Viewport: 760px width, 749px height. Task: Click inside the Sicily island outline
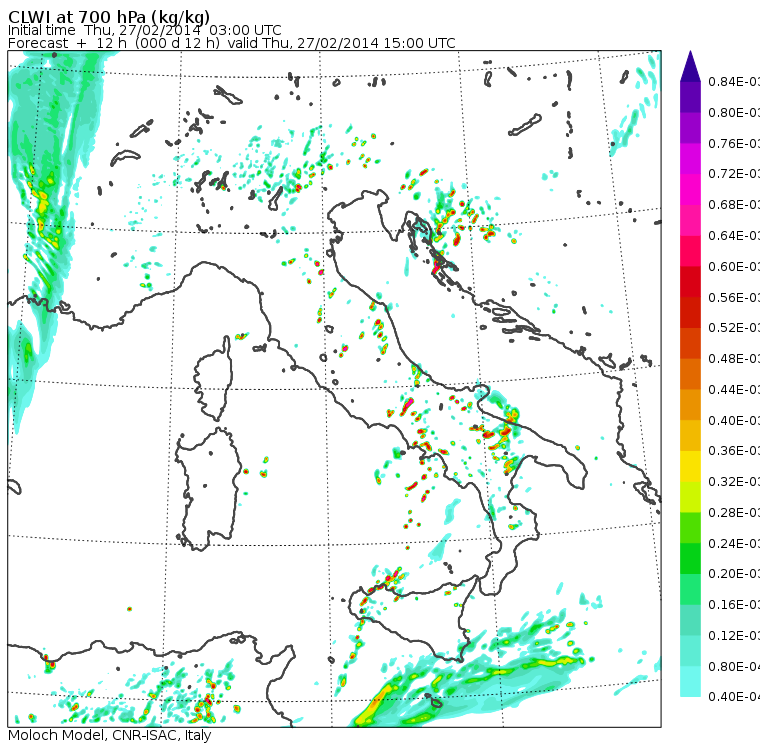point(412,616)
